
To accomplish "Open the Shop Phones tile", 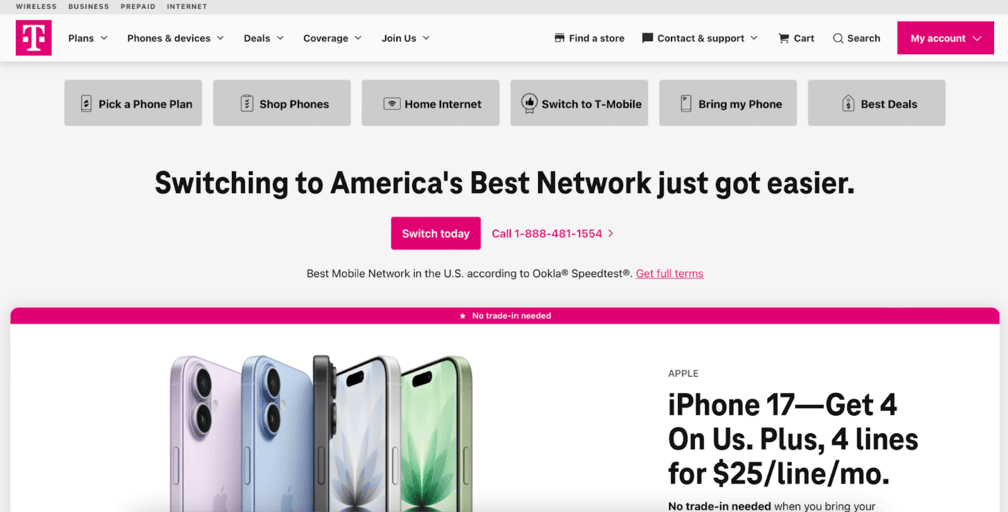I will (x=282, y=103).
